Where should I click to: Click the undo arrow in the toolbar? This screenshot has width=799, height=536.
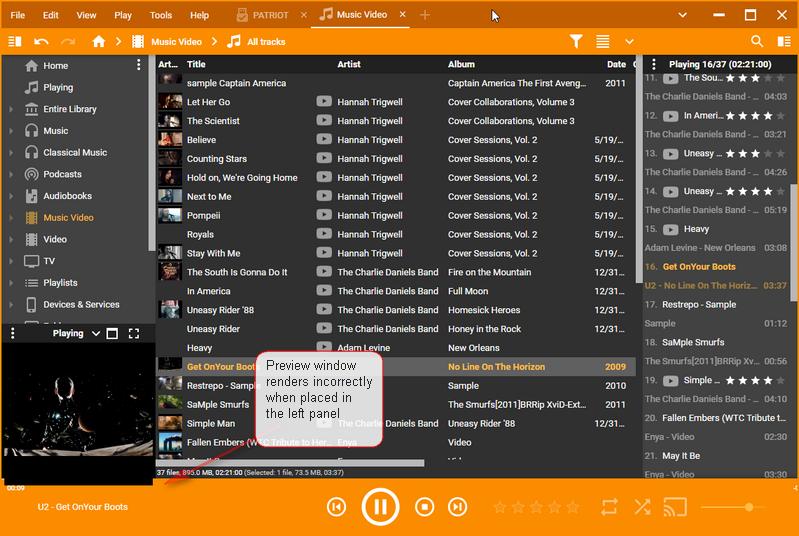pos(41,42)
